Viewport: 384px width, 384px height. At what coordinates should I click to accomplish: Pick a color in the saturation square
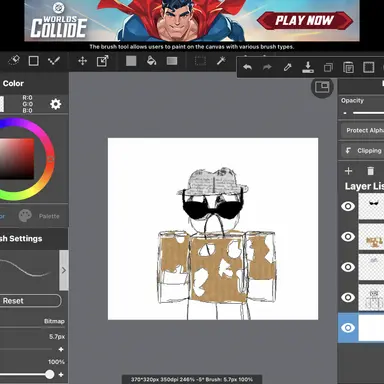pos(17,159)
